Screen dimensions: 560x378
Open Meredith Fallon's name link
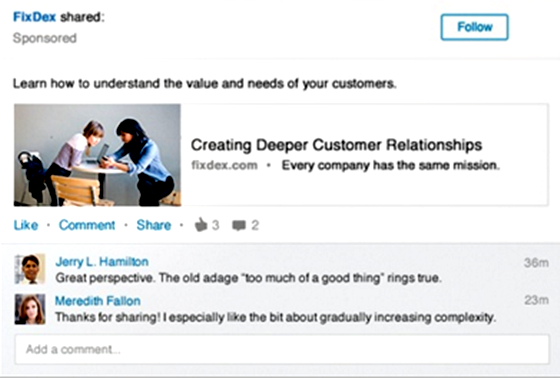pos(98,301)
